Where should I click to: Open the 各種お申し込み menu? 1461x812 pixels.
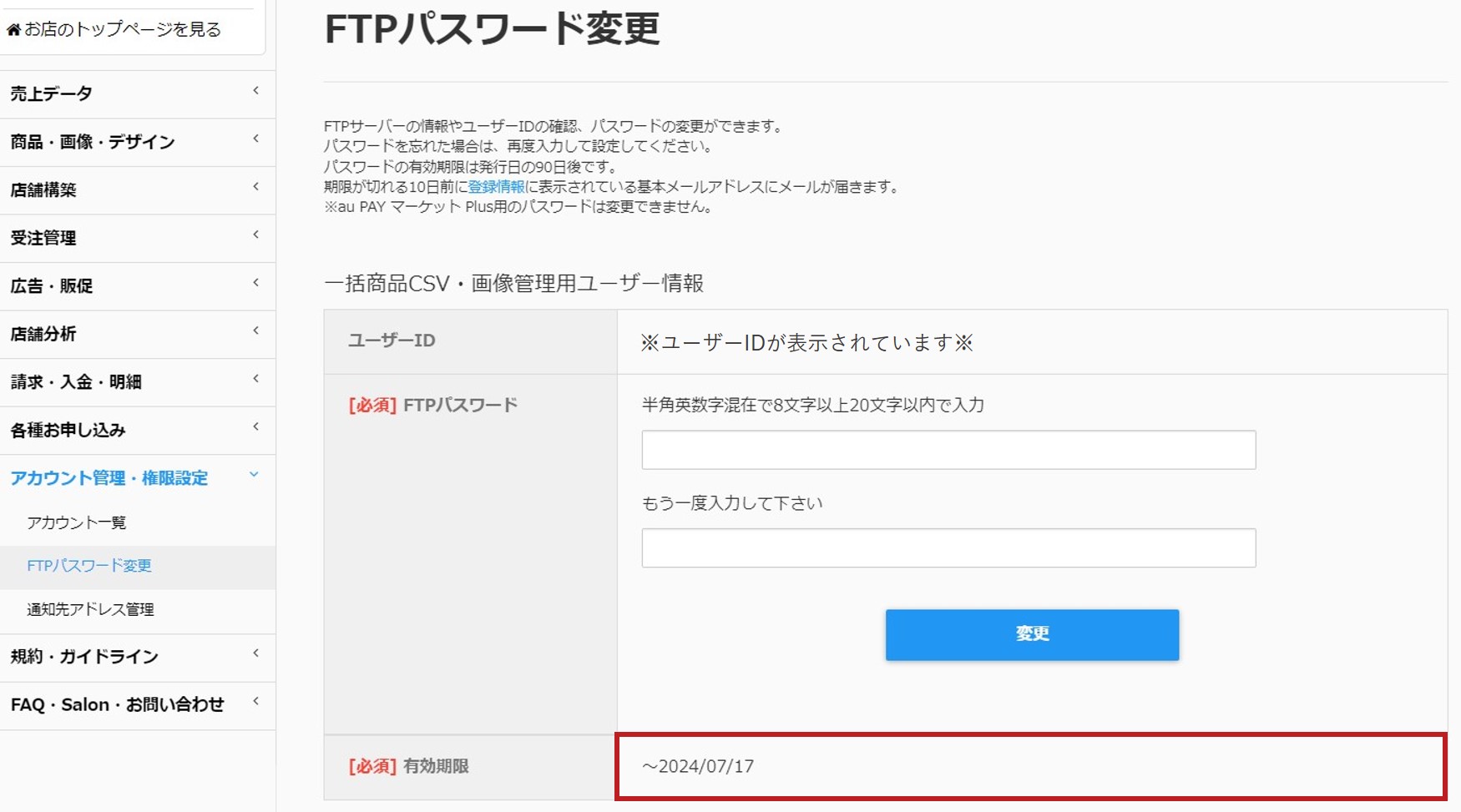pos(137,431)
